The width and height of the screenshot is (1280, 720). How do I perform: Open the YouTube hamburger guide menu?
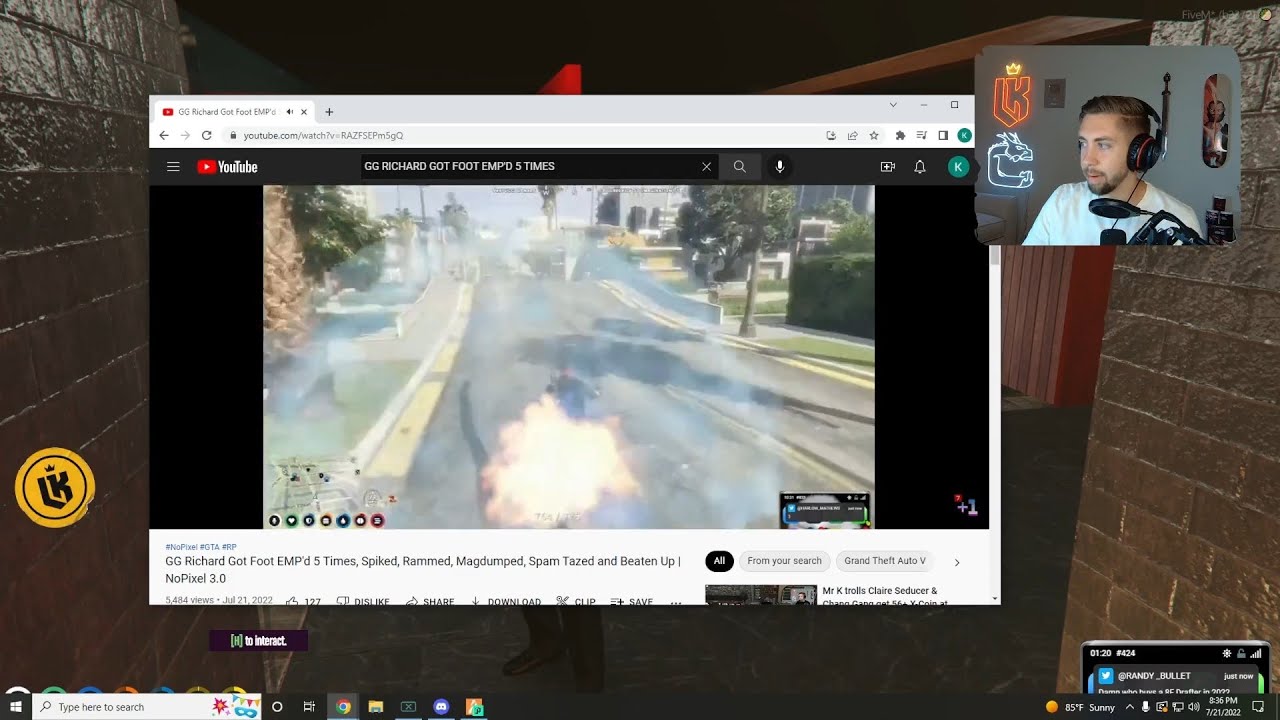173,167
